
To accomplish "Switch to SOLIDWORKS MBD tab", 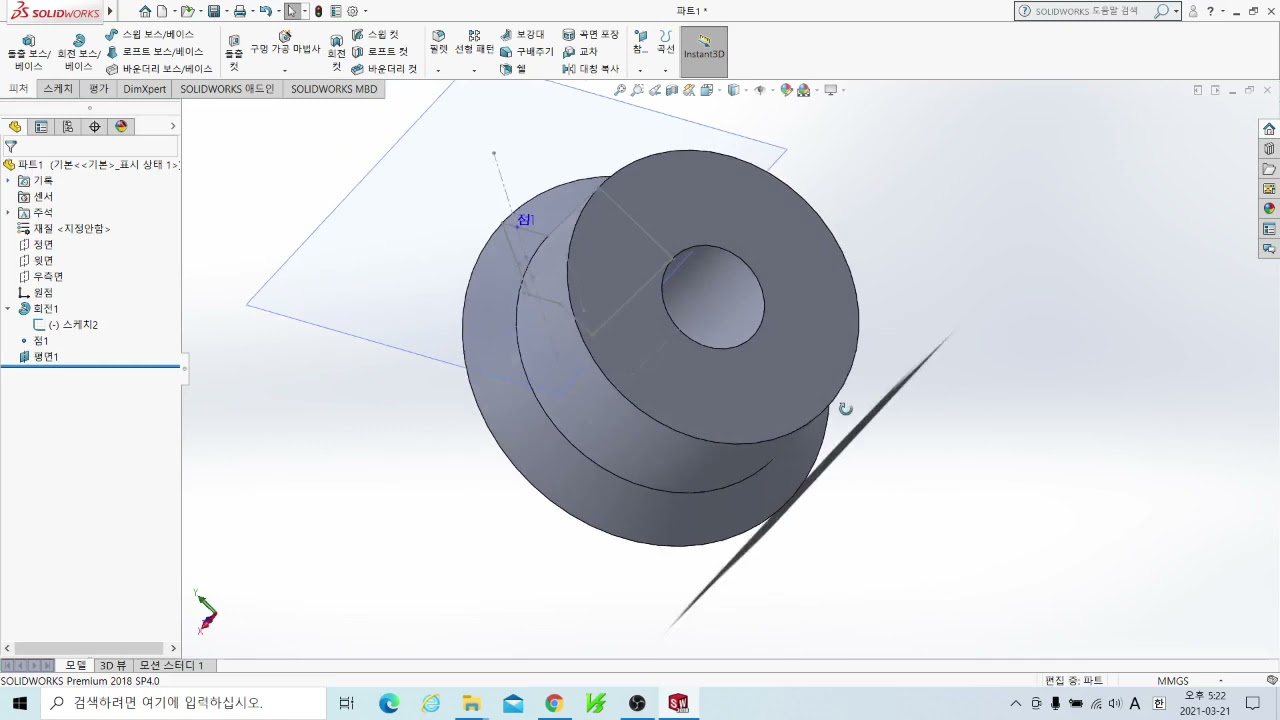I will (334, 89).
